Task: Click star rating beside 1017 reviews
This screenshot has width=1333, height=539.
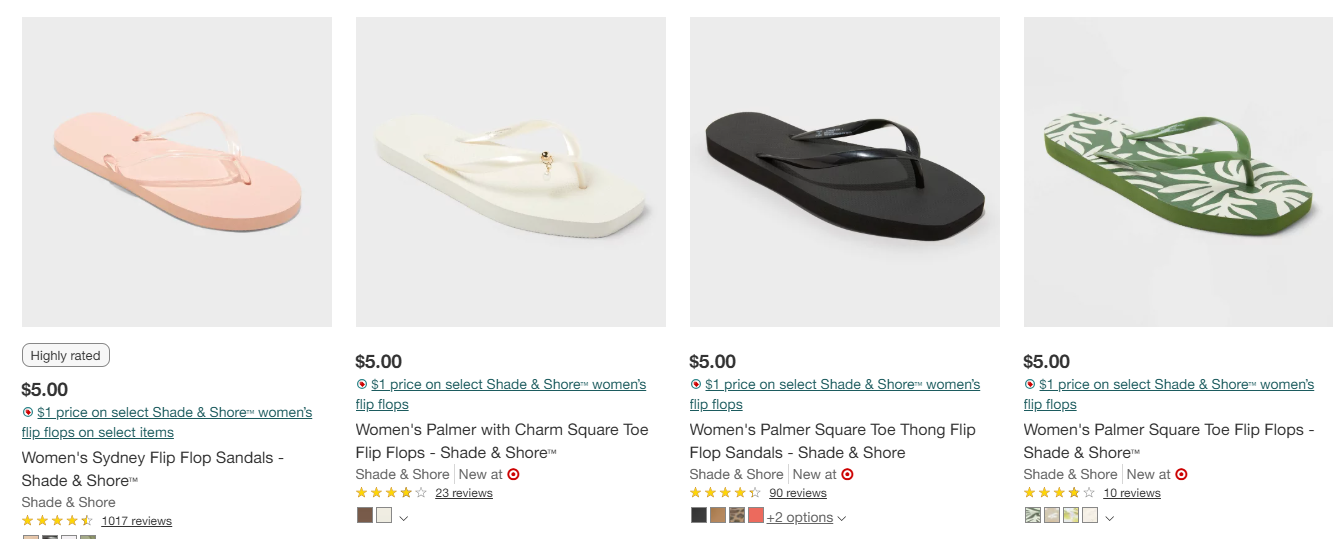Action: click(x=57, y=521)
